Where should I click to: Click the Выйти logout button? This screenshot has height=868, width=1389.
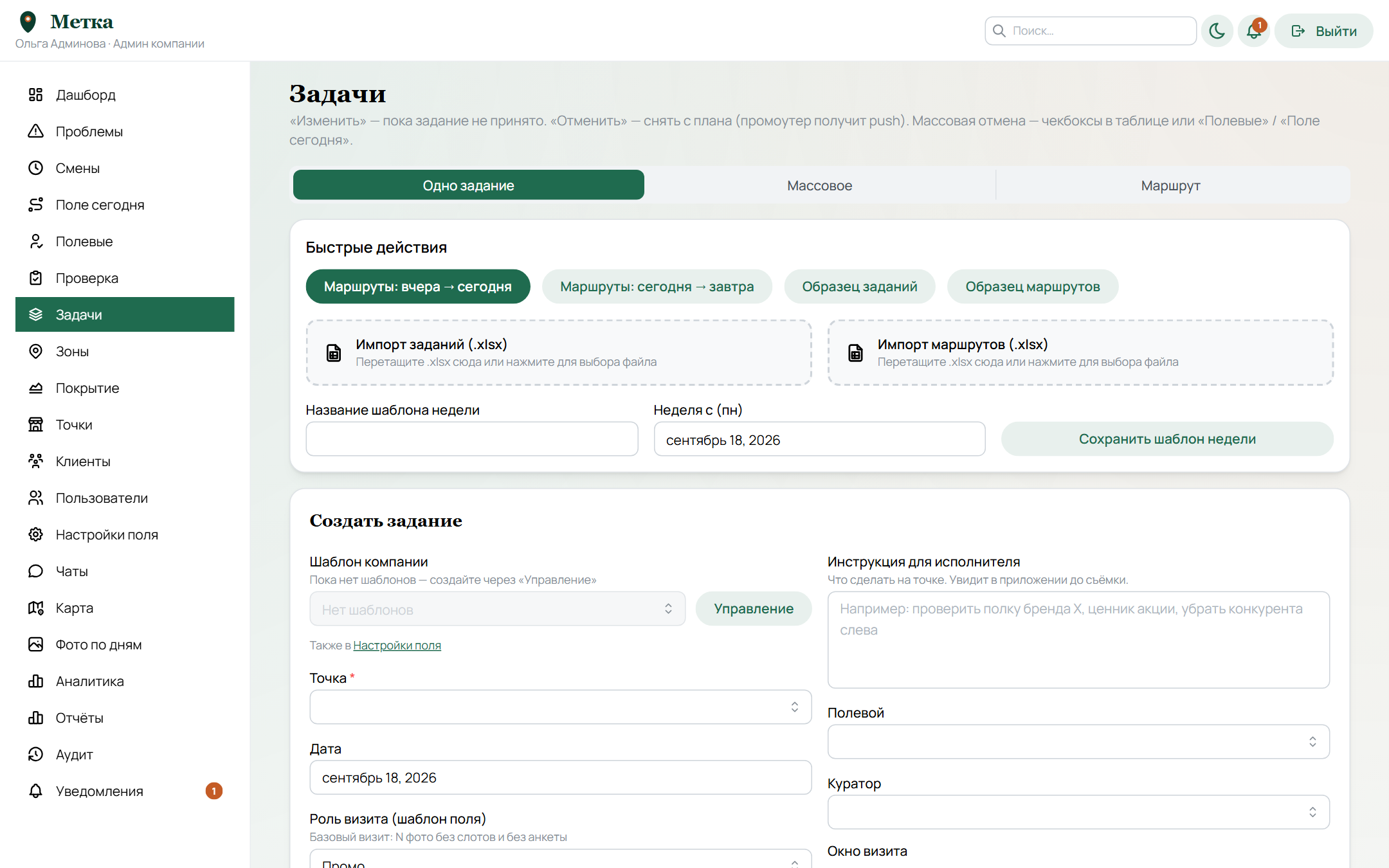[1323, 31]
